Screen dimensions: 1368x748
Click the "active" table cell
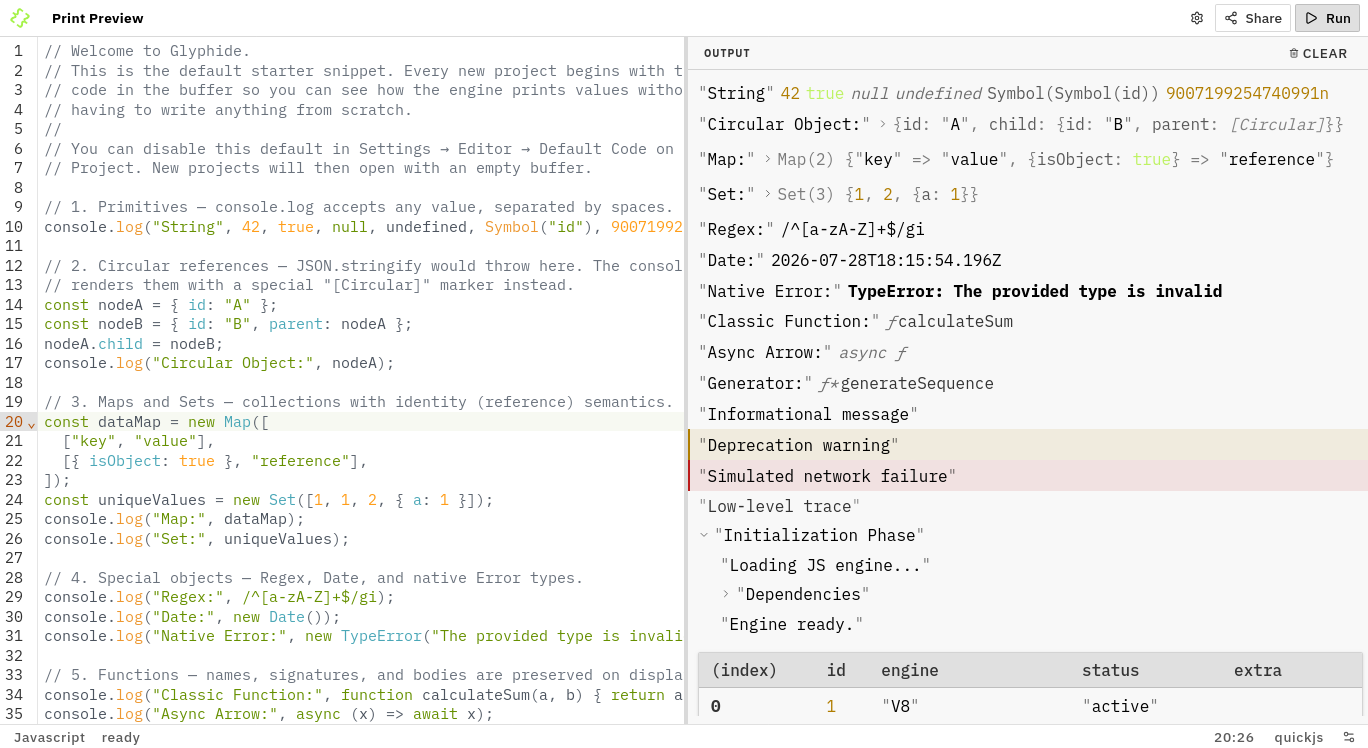[x=1120, y=706]
